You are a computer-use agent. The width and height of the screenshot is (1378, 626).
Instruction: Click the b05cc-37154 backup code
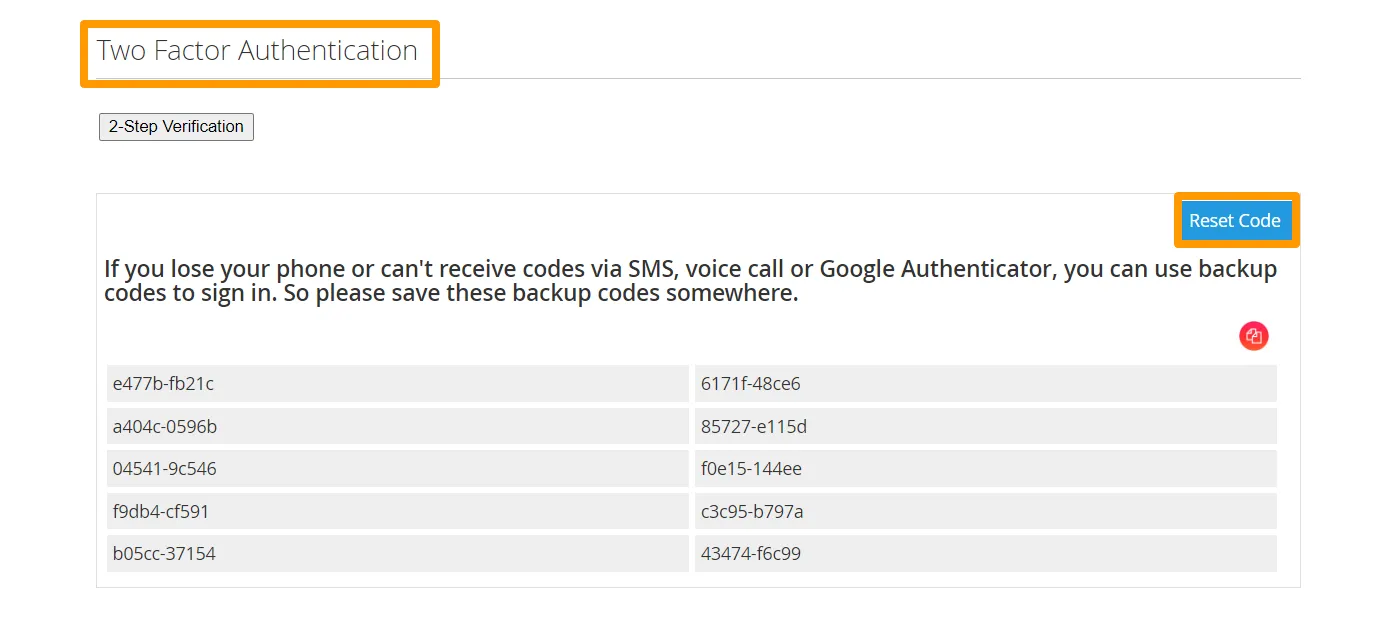(164, 554)
